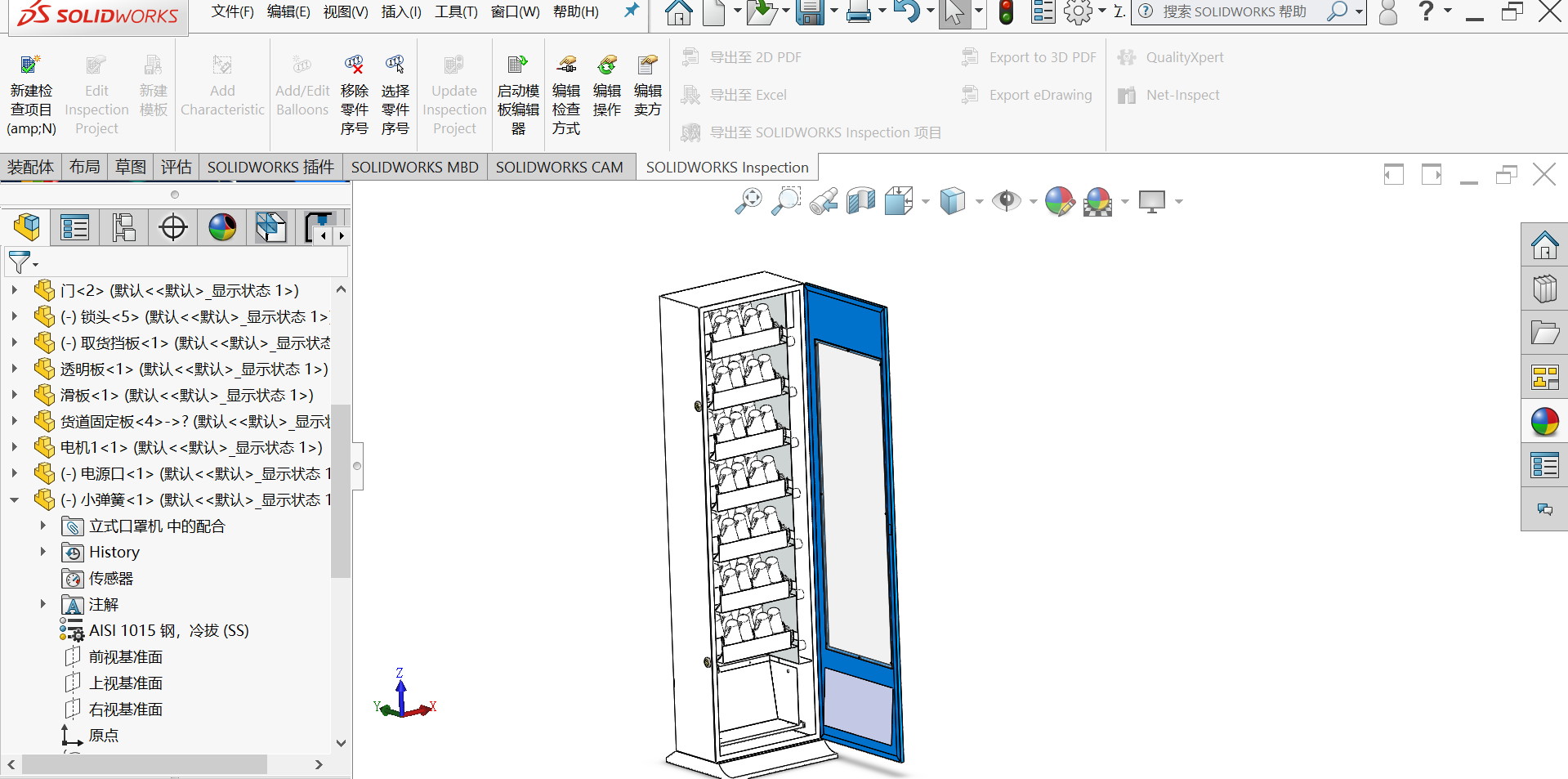The width and height of the screenshot is (1568, 779).
Task: Open the DimXpertManager crosshair tab
Action: point(173,227)
